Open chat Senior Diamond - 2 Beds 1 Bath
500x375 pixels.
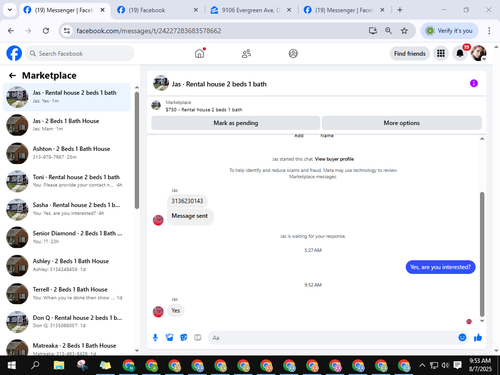[x=67, y=237]
